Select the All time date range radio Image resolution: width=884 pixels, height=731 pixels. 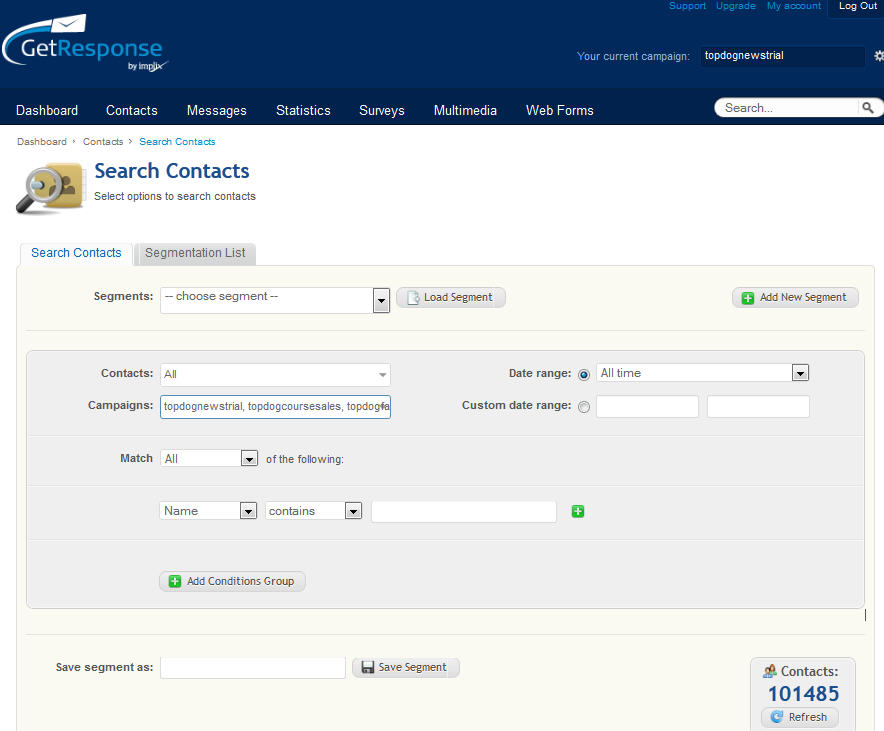pos(584,374)
